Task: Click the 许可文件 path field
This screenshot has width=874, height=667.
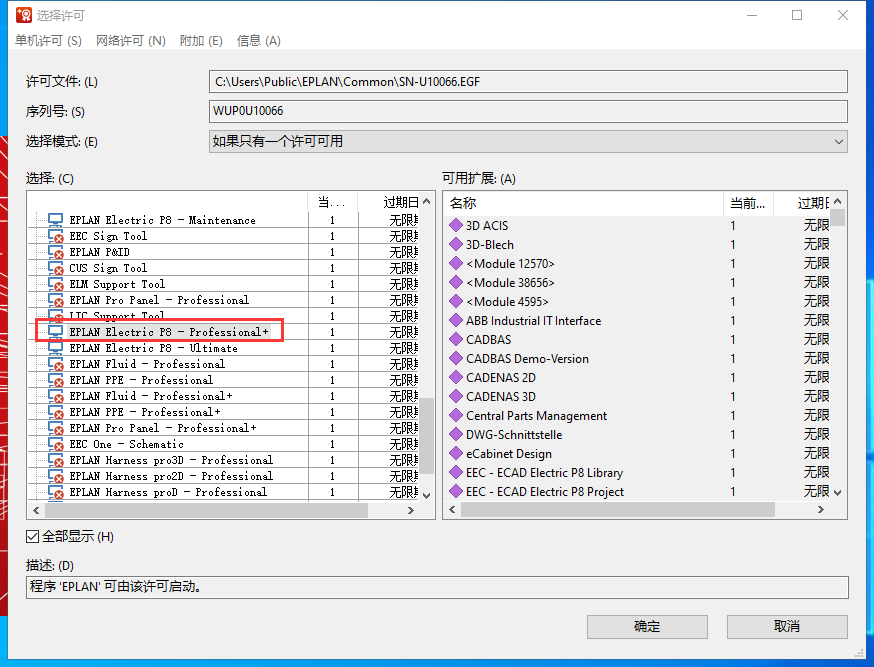Action: (x=528, y=82)
